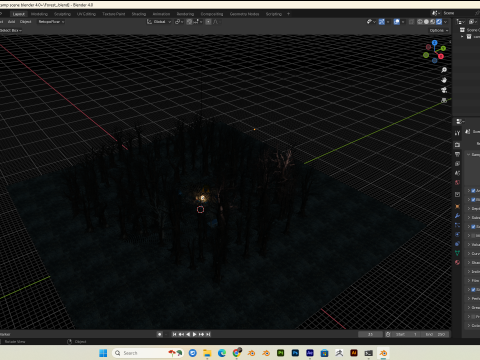Open the Add menu
Screen dimensions: 480x360
[11, 22]
